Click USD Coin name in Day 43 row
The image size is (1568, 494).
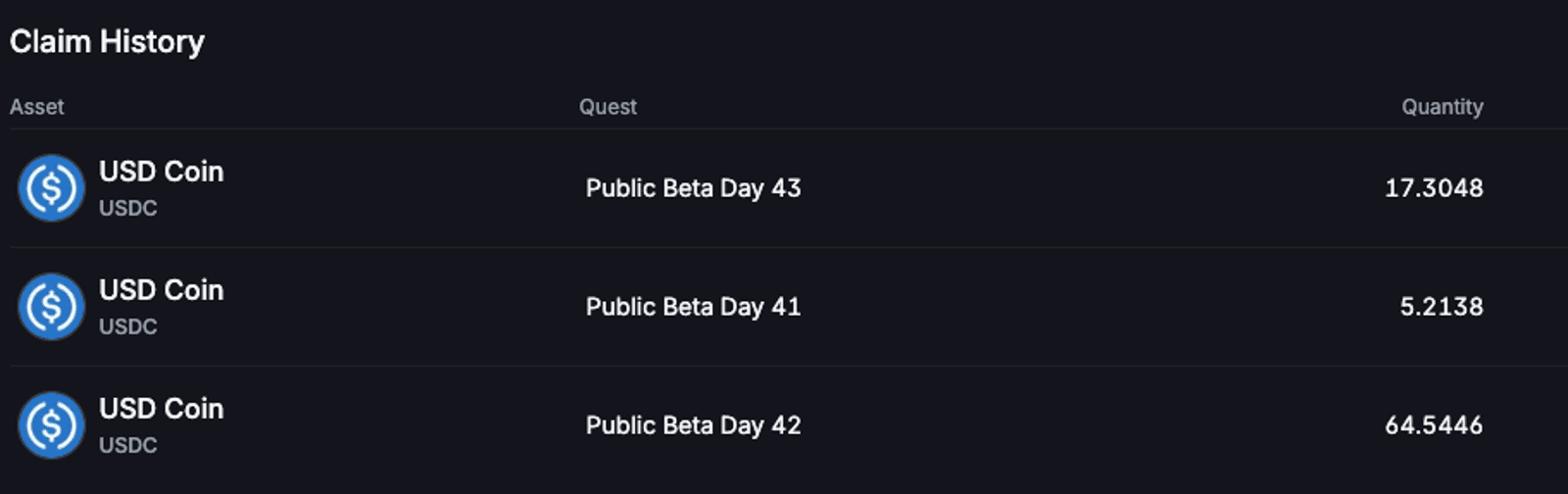tap(162, 172)
